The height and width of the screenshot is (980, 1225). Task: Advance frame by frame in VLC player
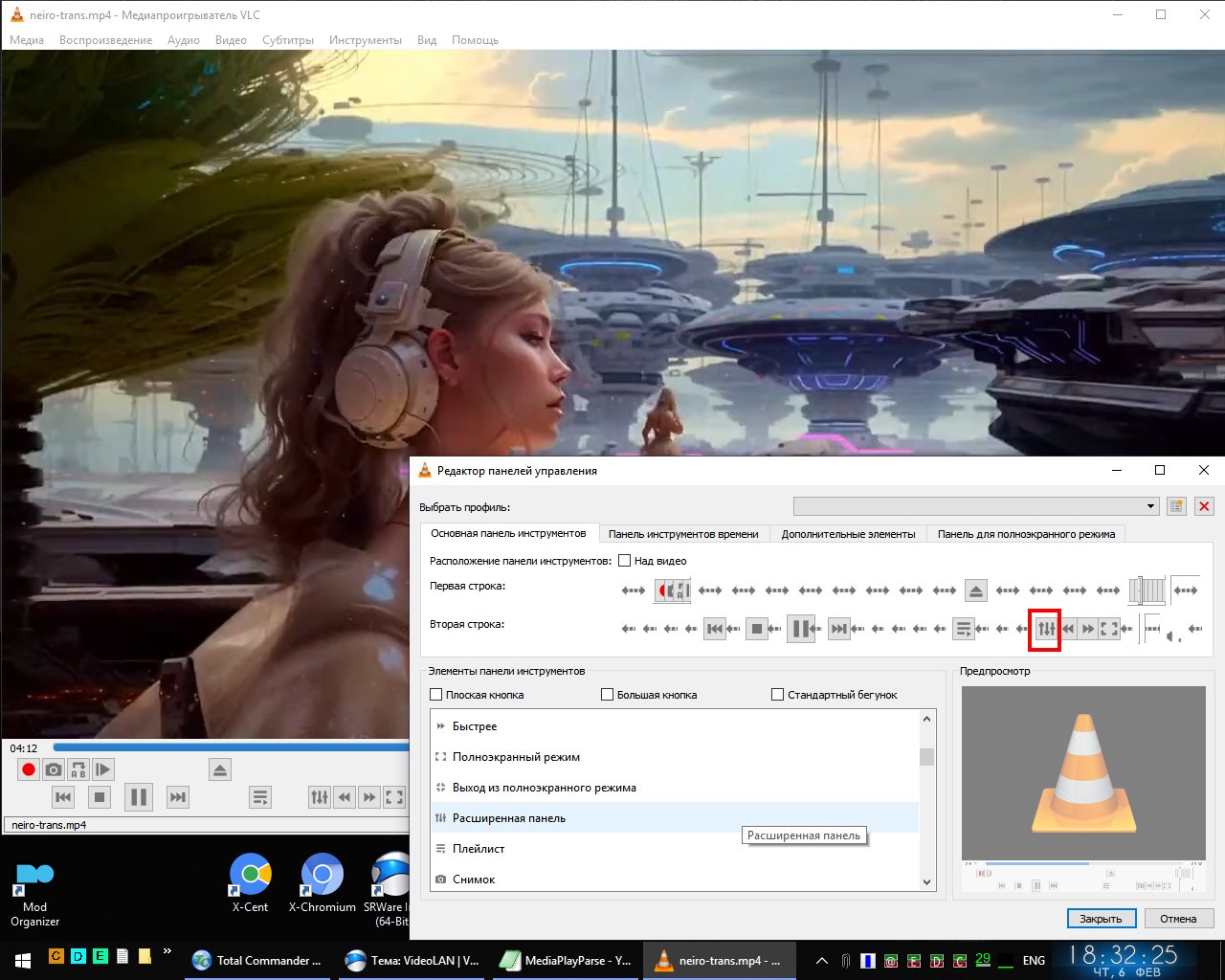(103, 769)
